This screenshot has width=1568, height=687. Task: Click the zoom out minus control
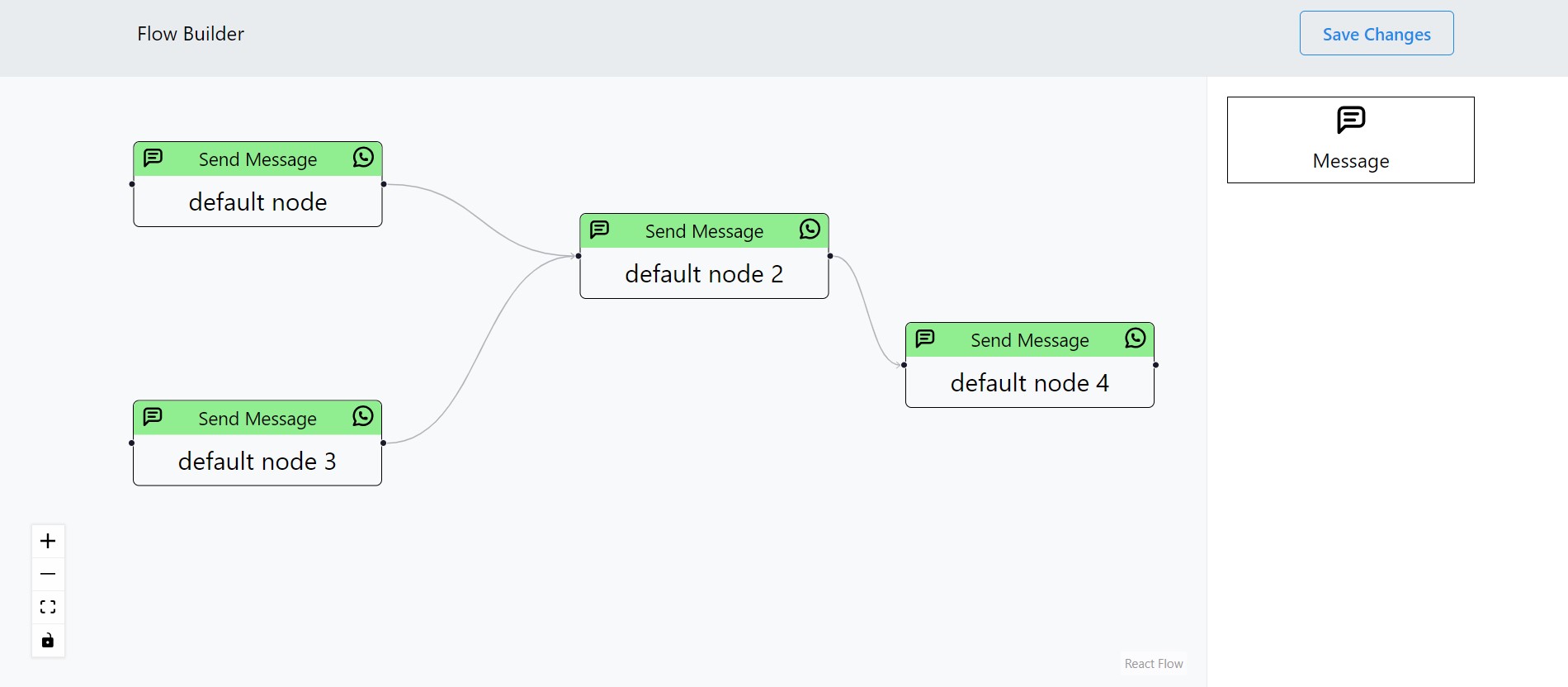pos(48,574)
